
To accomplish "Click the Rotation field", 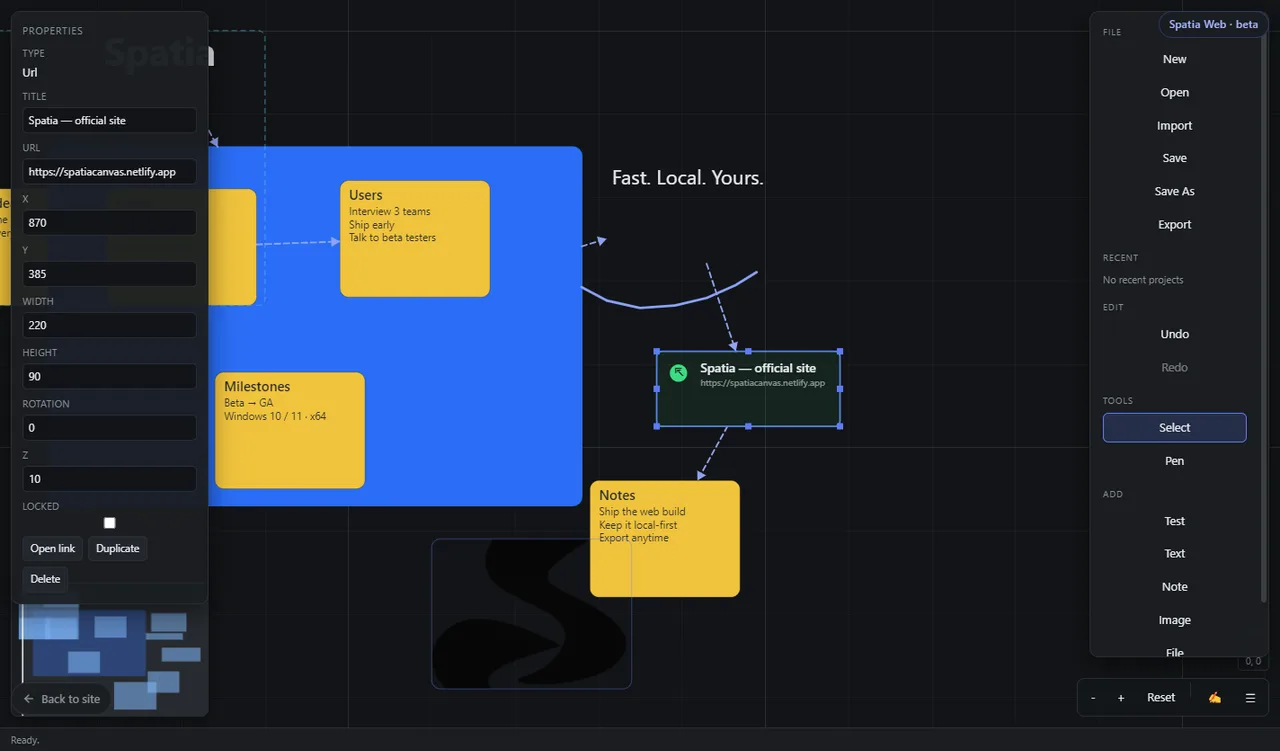I will (x=110, y=428).
